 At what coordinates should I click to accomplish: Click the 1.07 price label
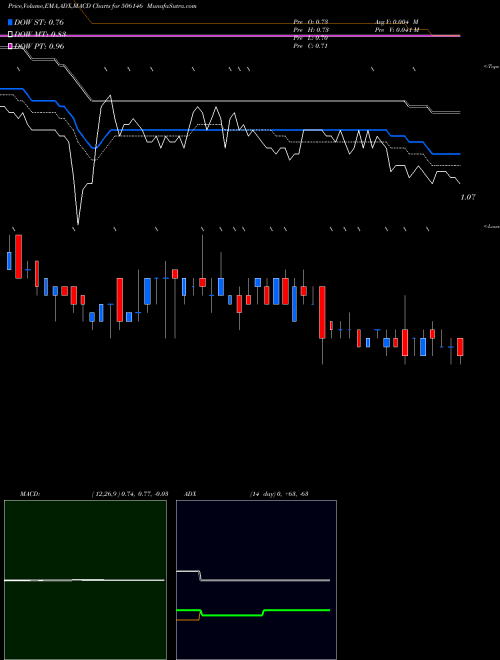(468, 197)
